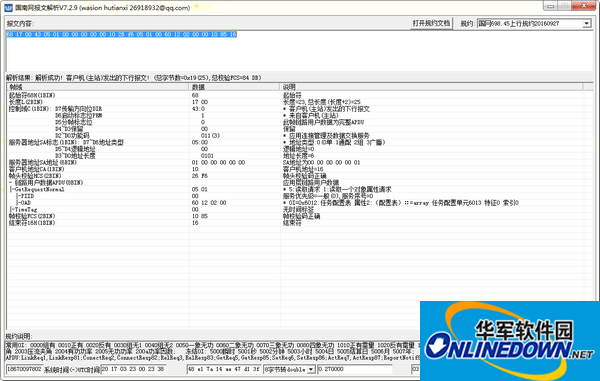Collapse the 链路用户数据APDU row
600x381 pixels.
(x=11, y=183)
